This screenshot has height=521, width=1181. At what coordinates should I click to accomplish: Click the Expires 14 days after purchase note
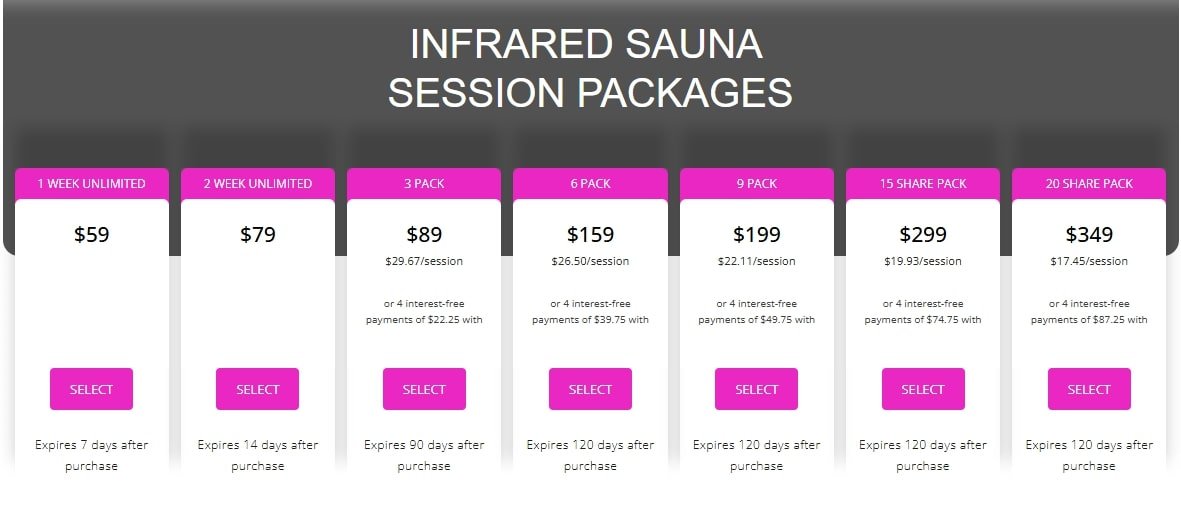point(258,455)
